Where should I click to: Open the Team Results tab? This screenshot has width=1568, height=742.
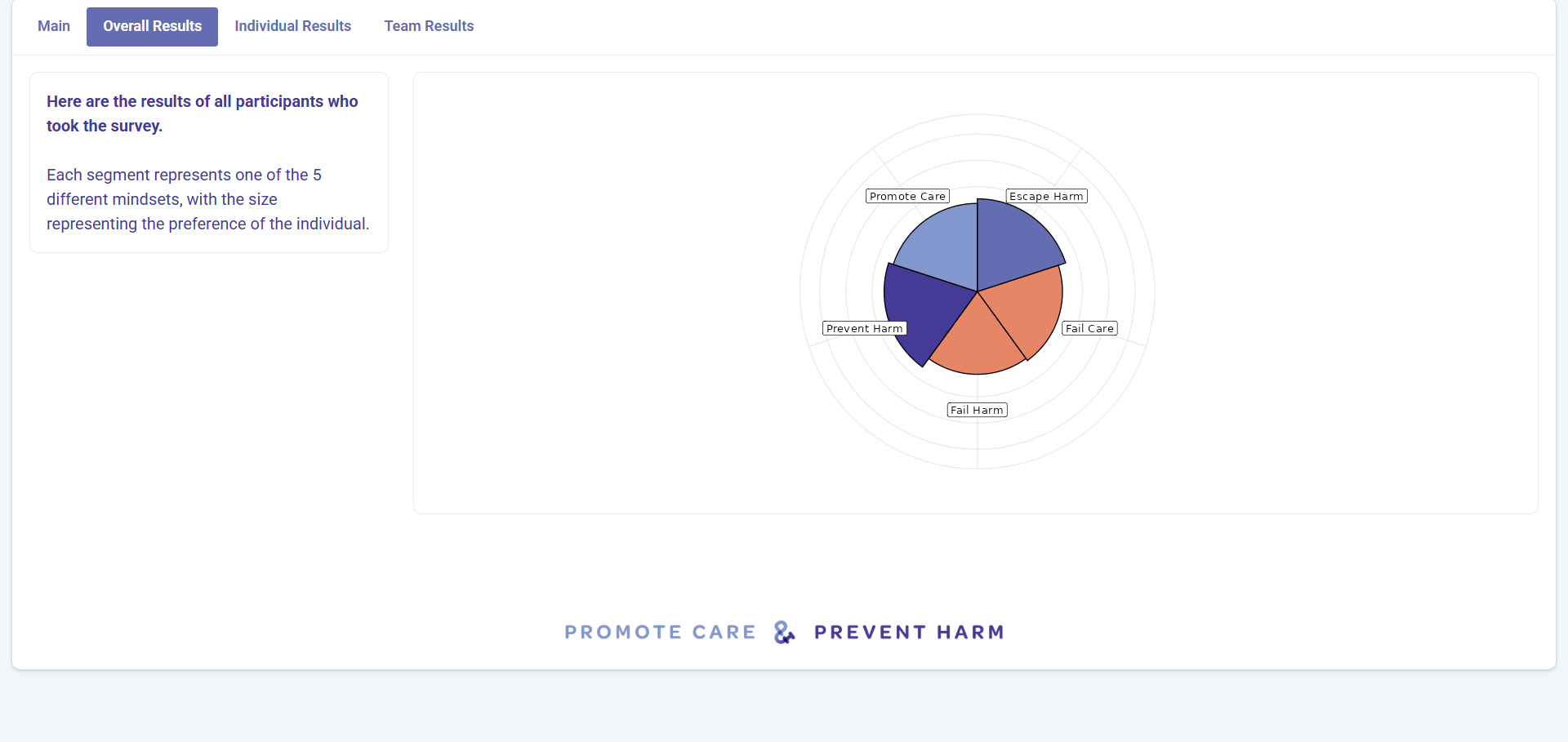pos(429,26)
